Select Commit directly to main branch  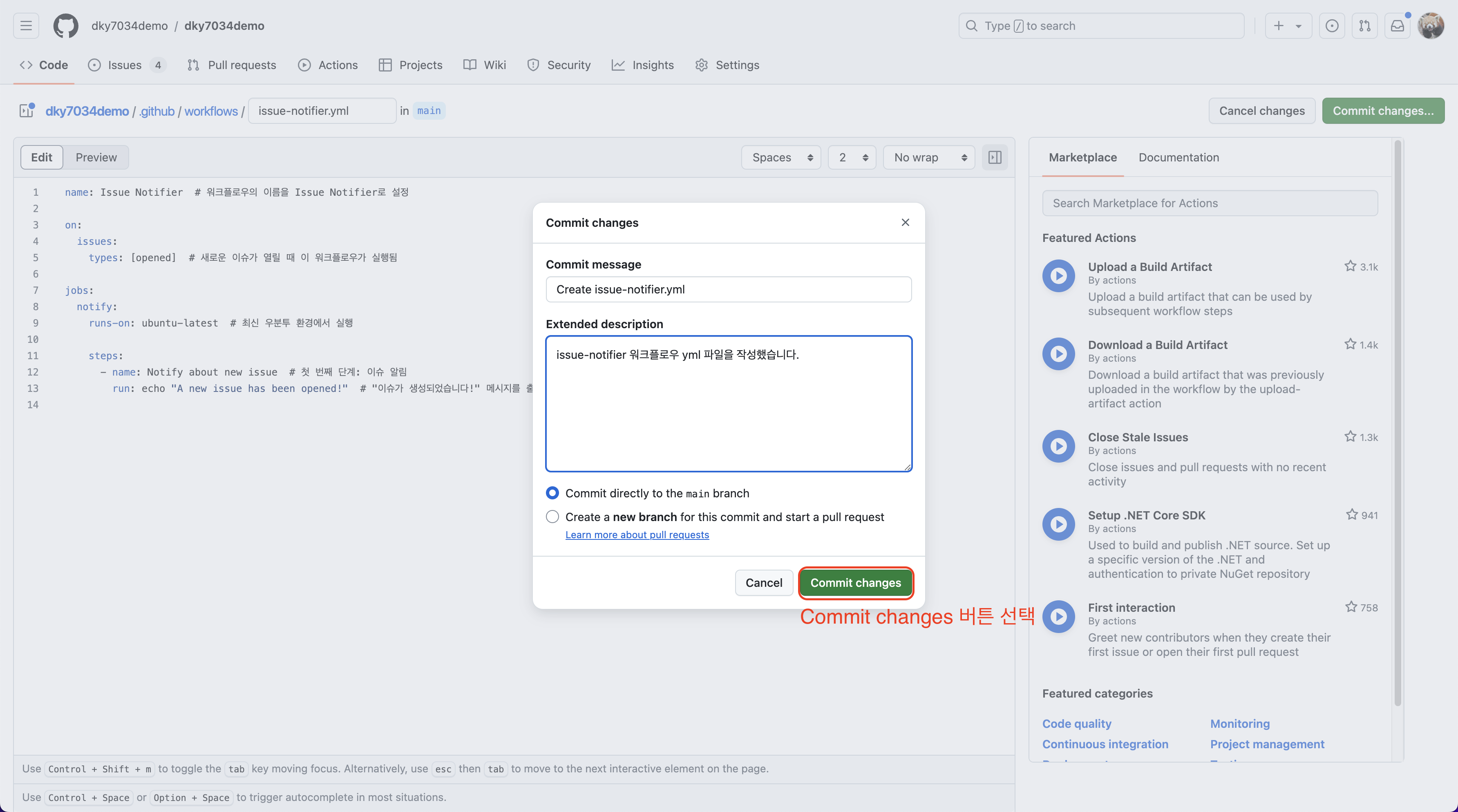[x=552, y=493]
